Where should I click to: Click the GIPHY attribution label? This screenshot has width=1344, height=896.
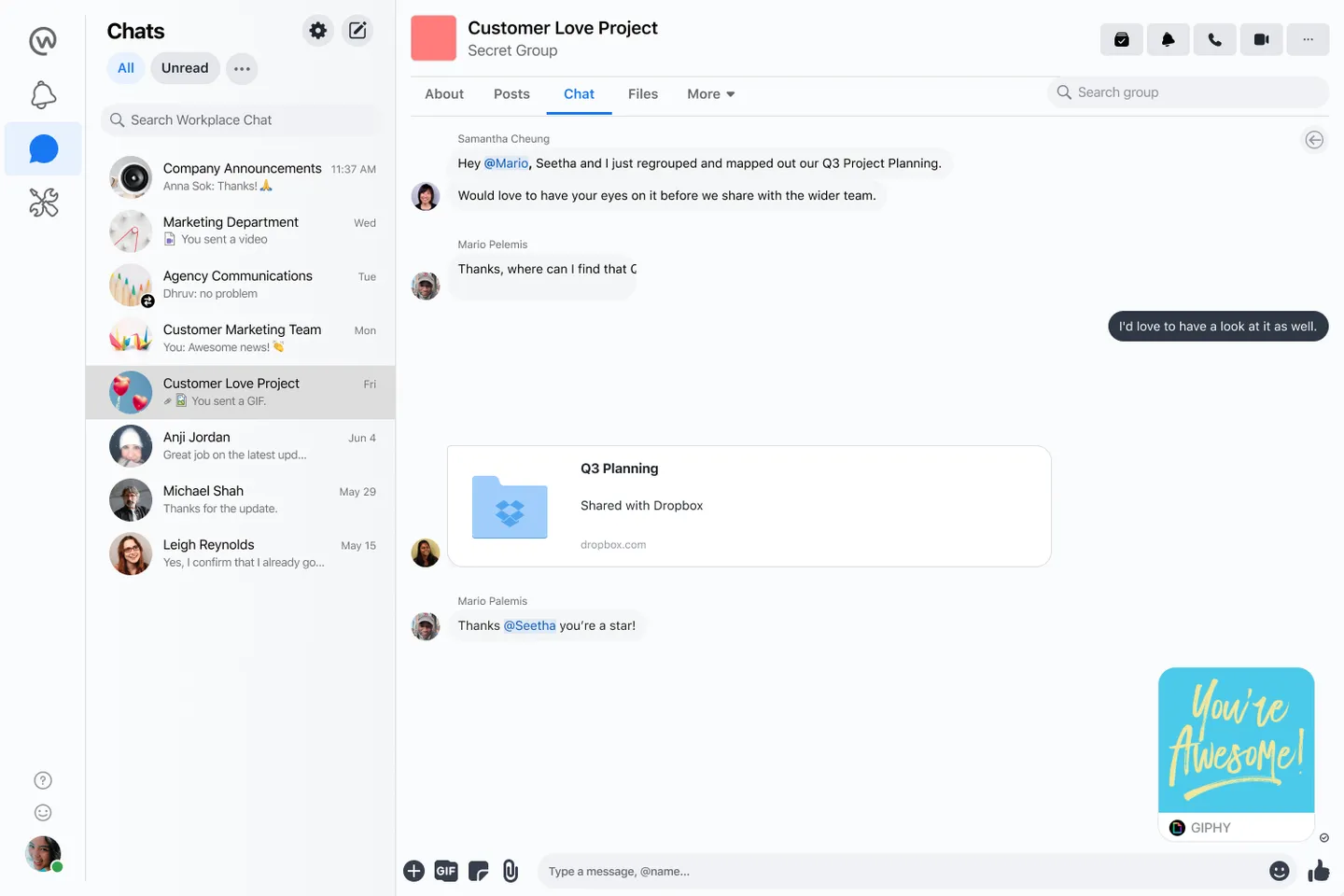1201,828
